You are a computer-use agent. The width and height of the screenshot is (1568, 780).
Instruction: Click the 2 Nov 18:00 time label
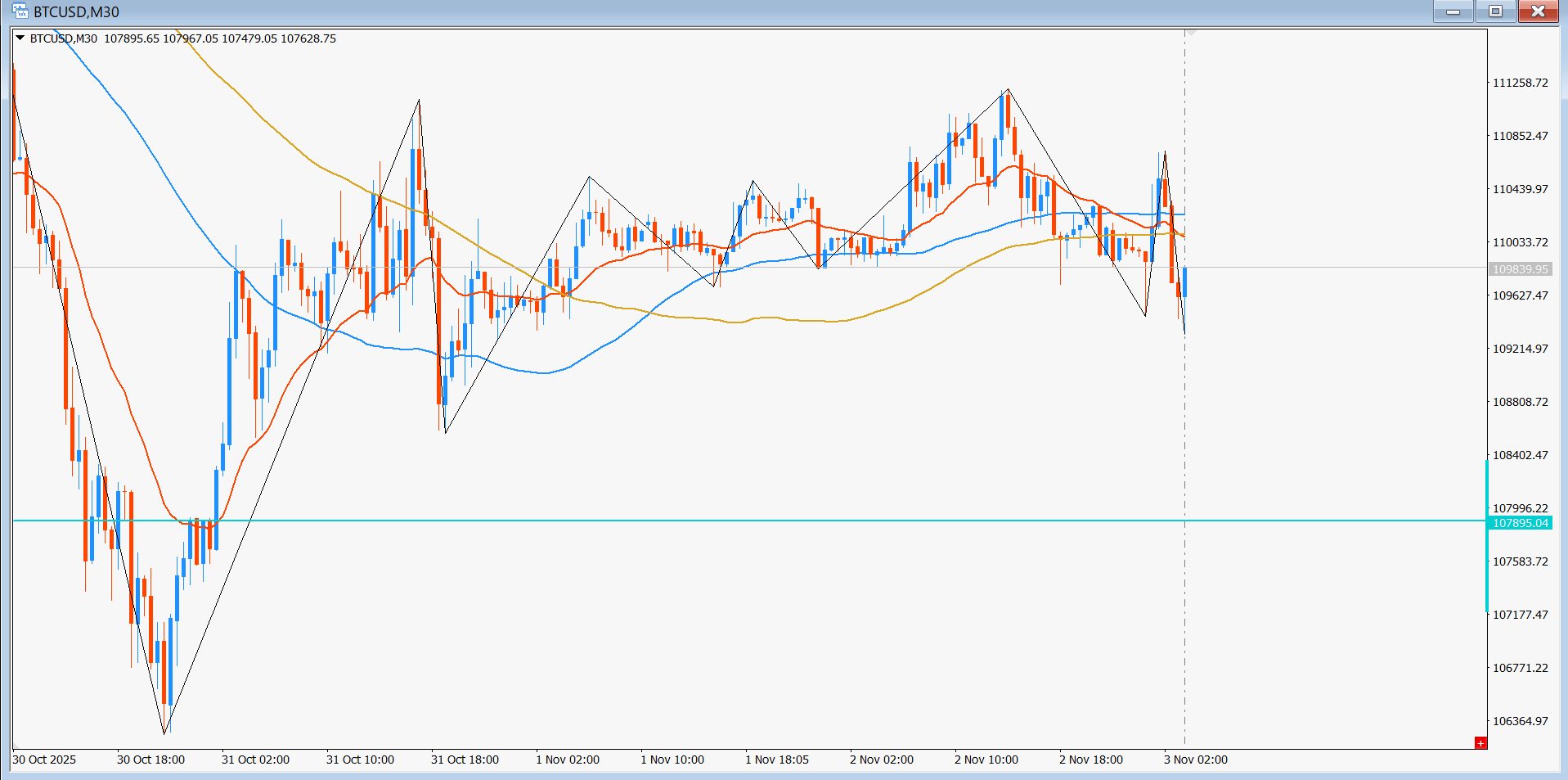(x=1091, y=760)
